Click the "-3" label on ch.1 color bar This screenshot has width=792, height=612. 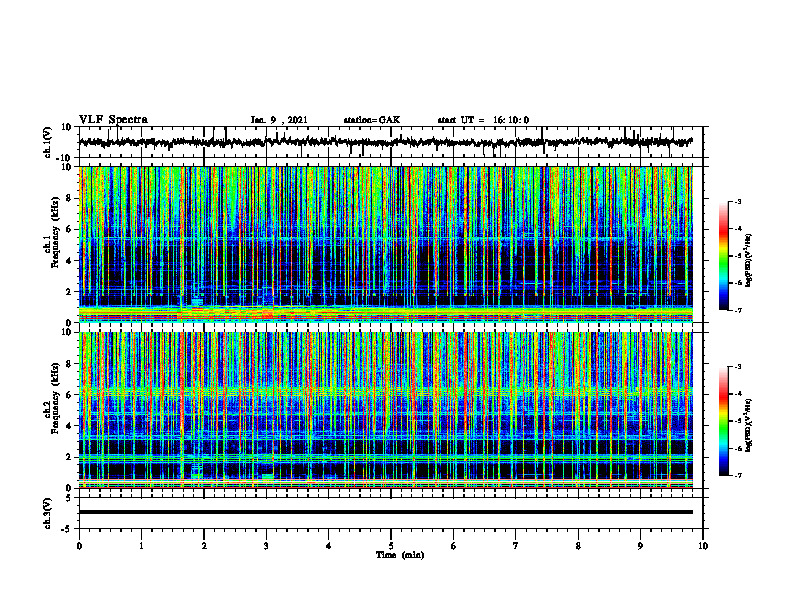737,201
